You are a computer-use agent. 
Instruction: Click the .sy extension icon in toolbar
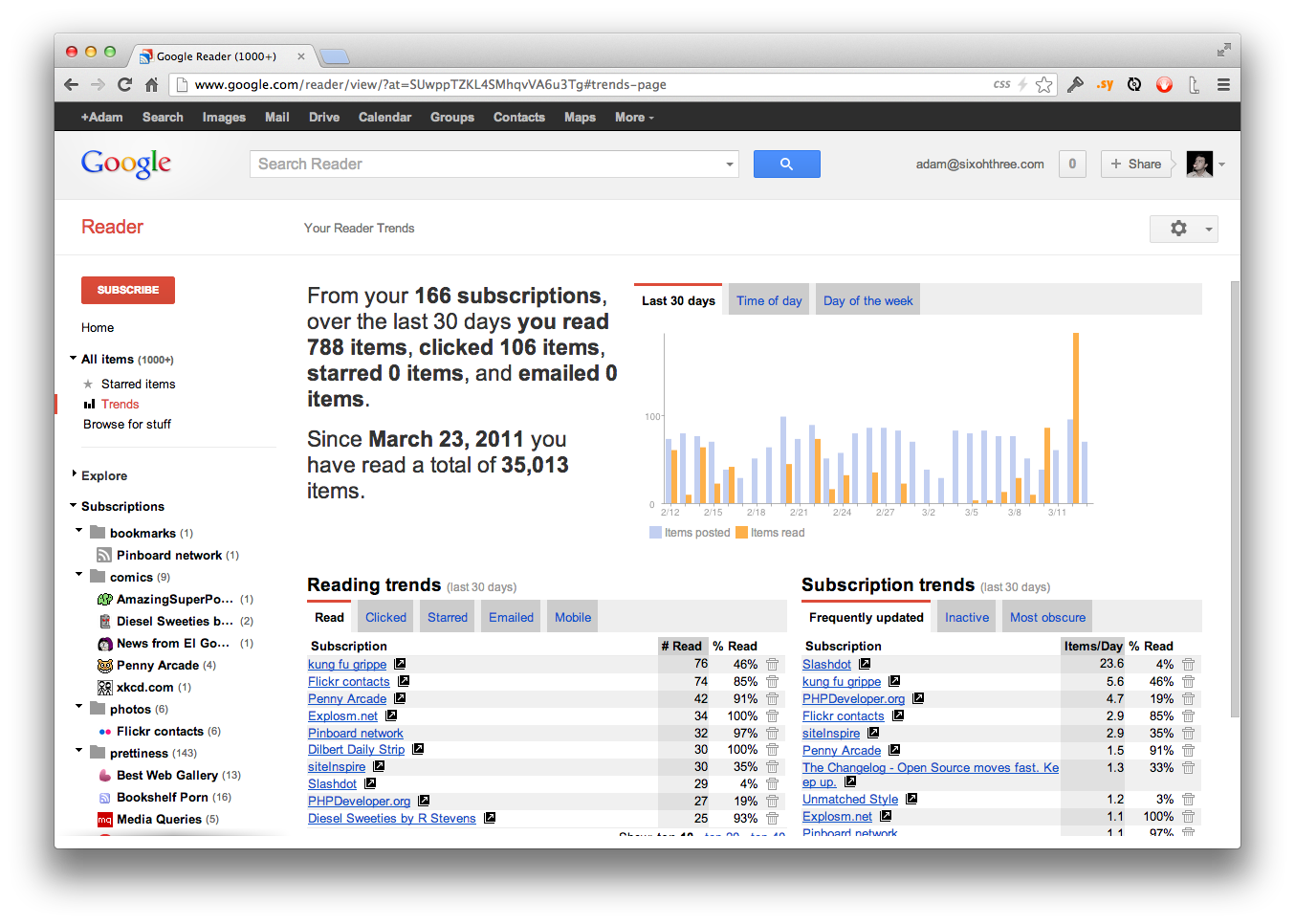(1105, 84)
